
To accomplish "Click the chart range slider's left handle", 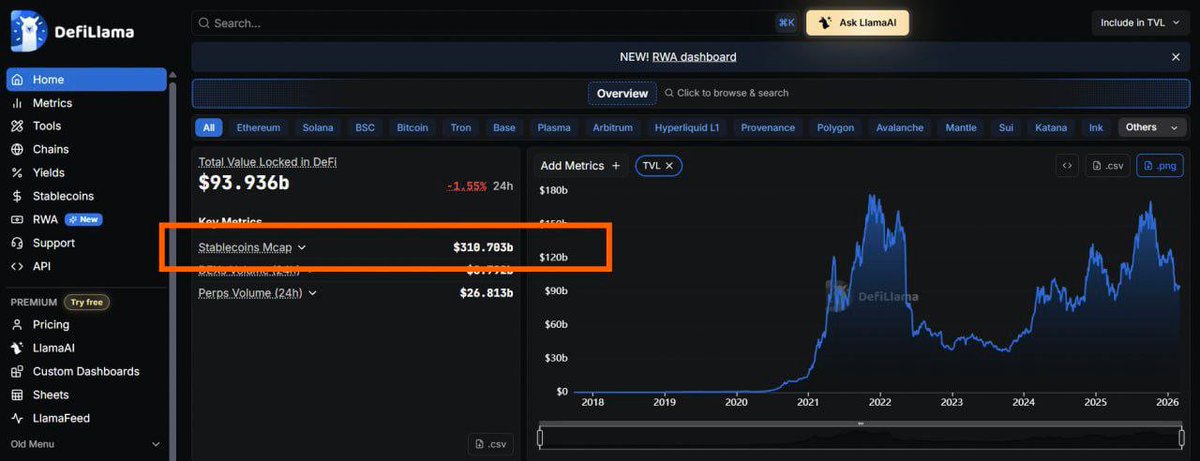I will (x=540, y=438).
